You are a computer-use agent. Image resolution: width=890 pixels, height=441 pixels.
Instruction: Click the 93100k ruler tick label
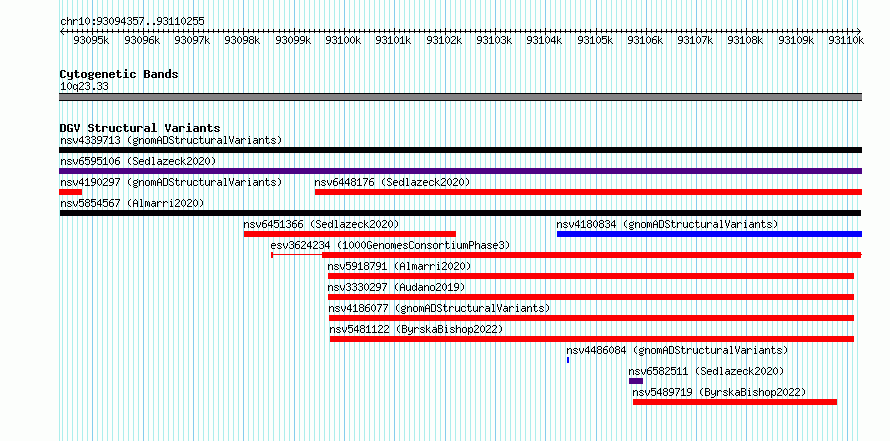344,41
